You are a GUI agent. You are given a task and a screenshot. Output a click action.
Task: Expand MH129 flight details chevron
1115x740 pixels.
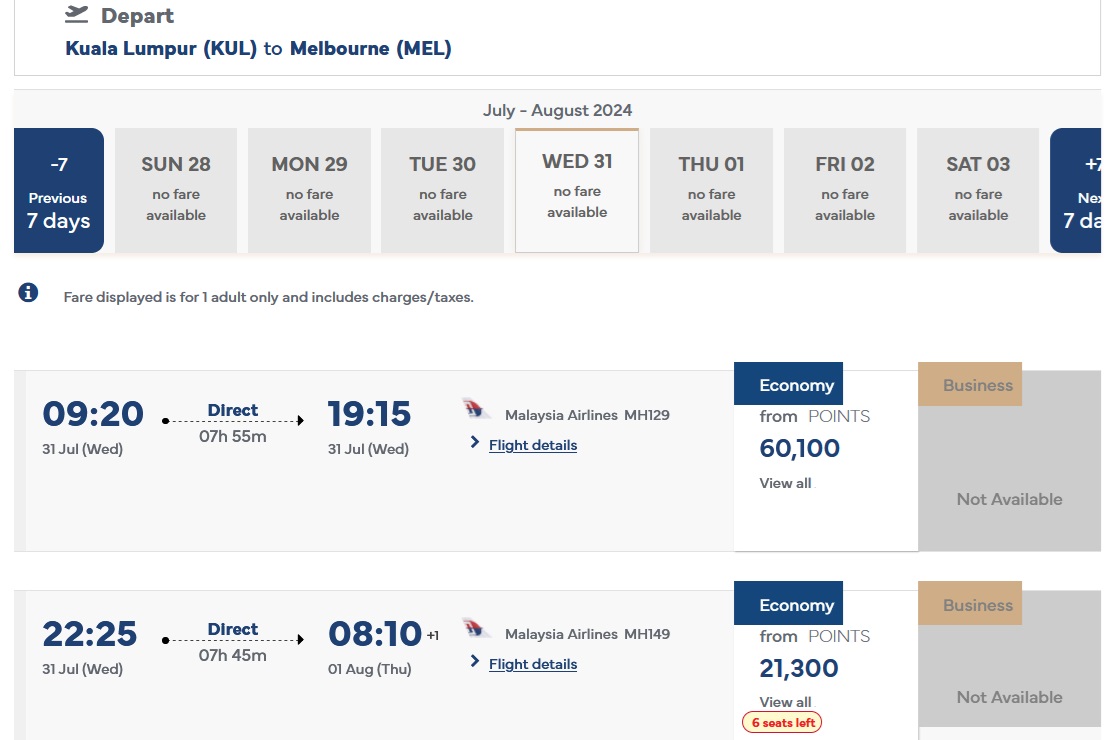coord(475,443)
